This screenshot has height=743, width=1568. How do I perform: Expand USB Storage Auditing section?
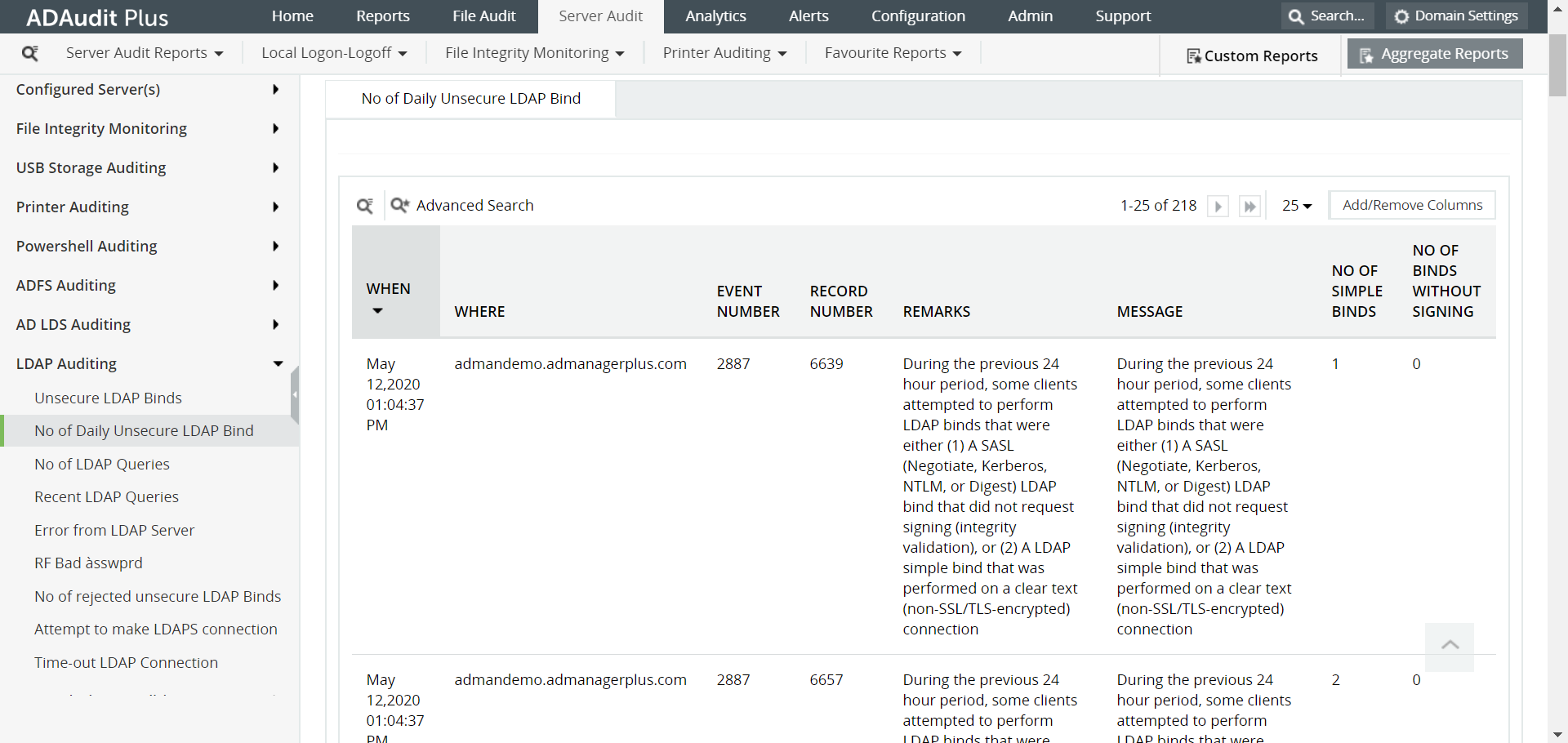point(149,167)
